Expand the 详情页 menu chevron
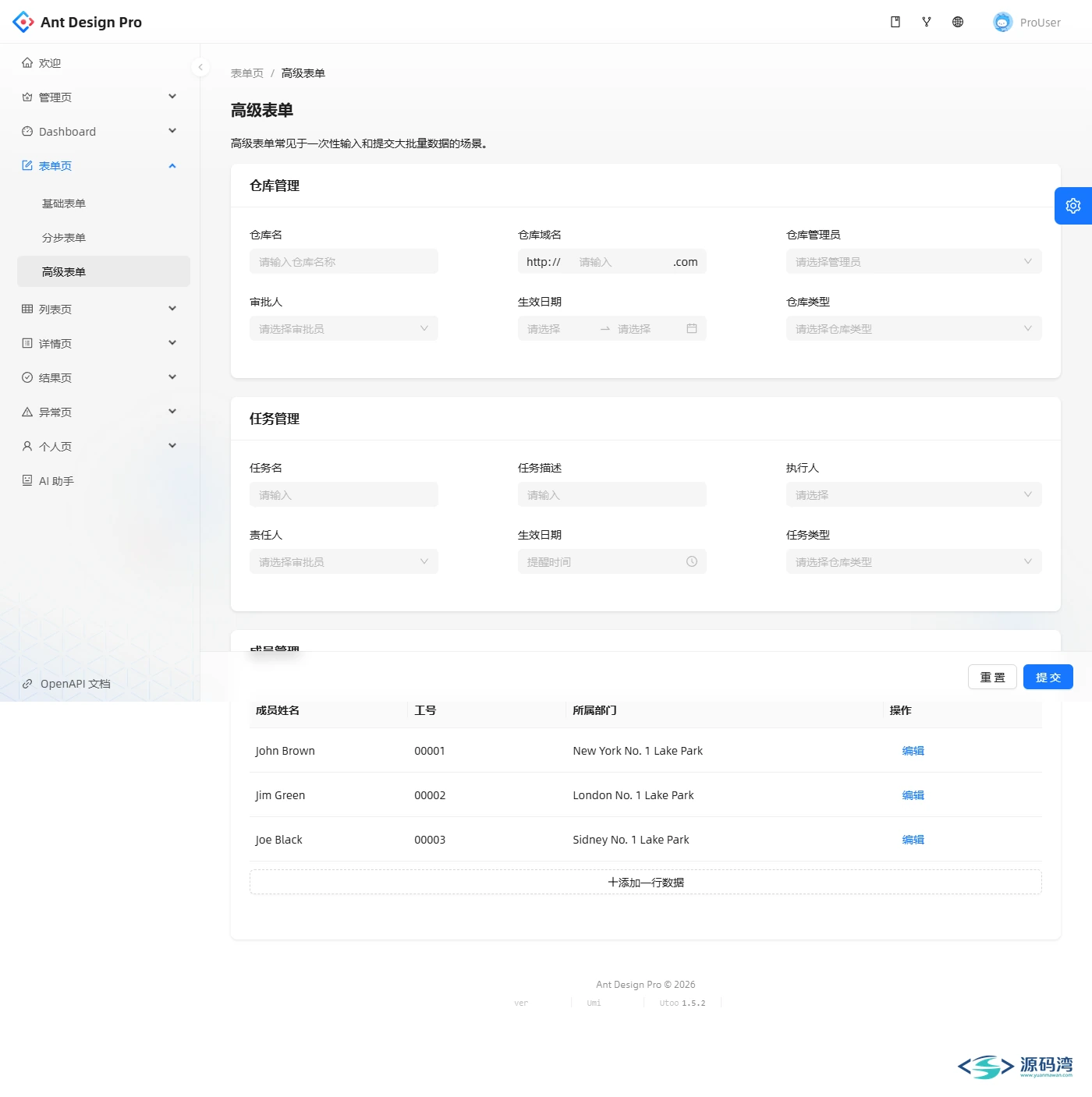Viewport: 1092px width, 1097px height. point(172,343)
